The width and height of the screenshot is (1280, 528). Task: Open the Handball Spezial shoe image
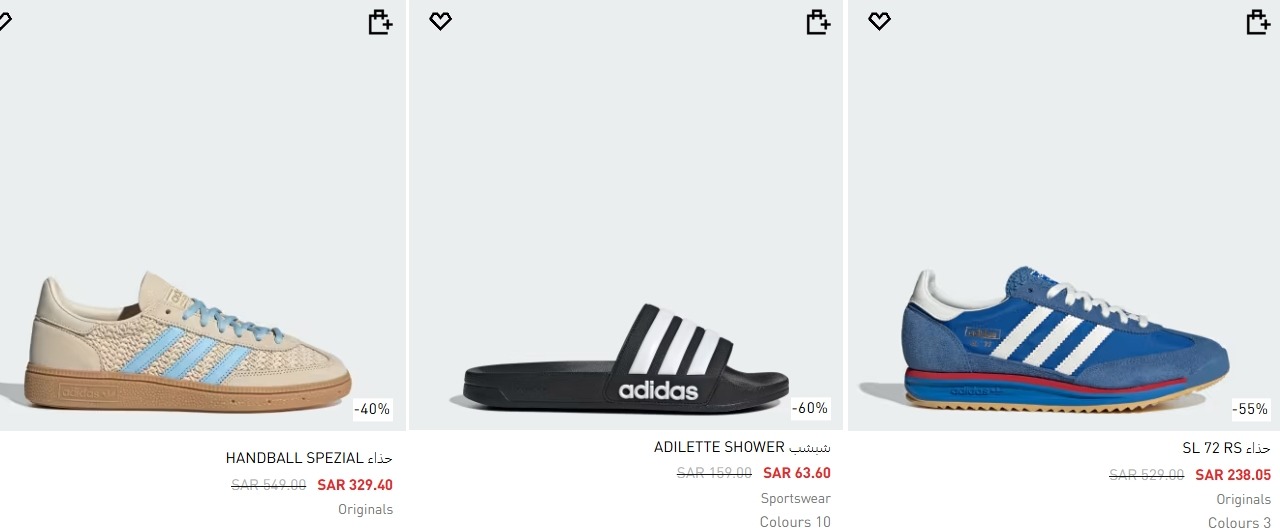[x=188, y=340]
